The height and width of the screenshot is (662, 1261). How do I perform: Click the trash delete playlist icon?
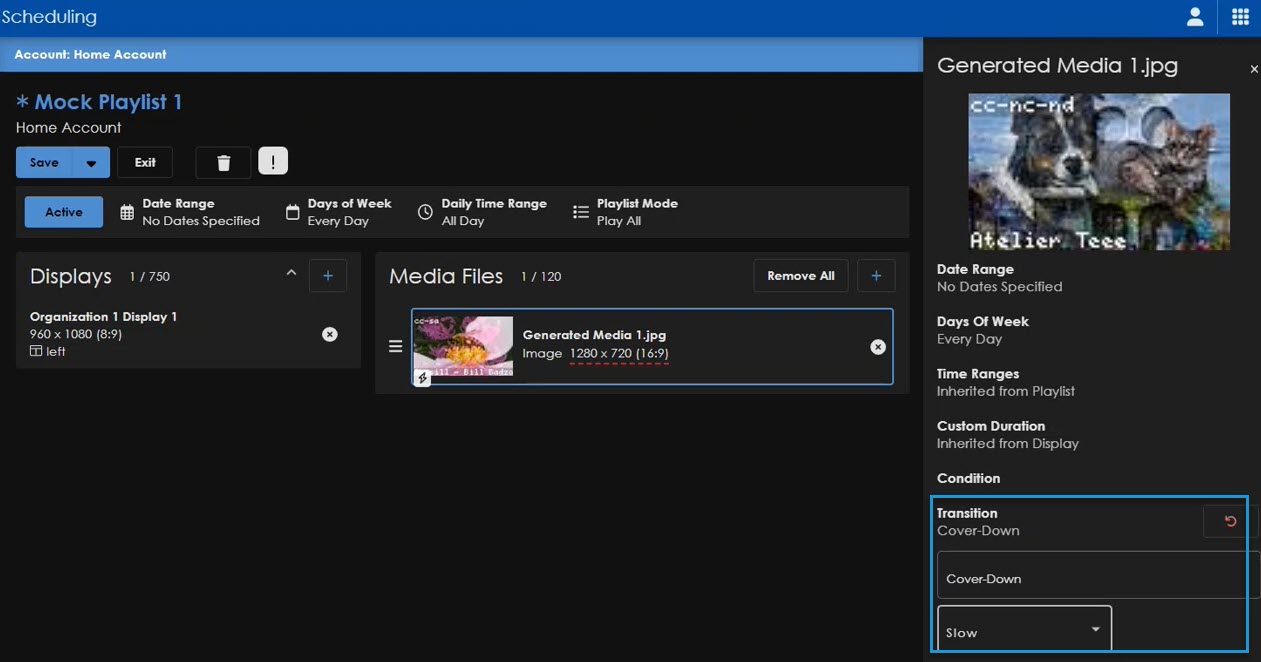[x=223, y=163]
